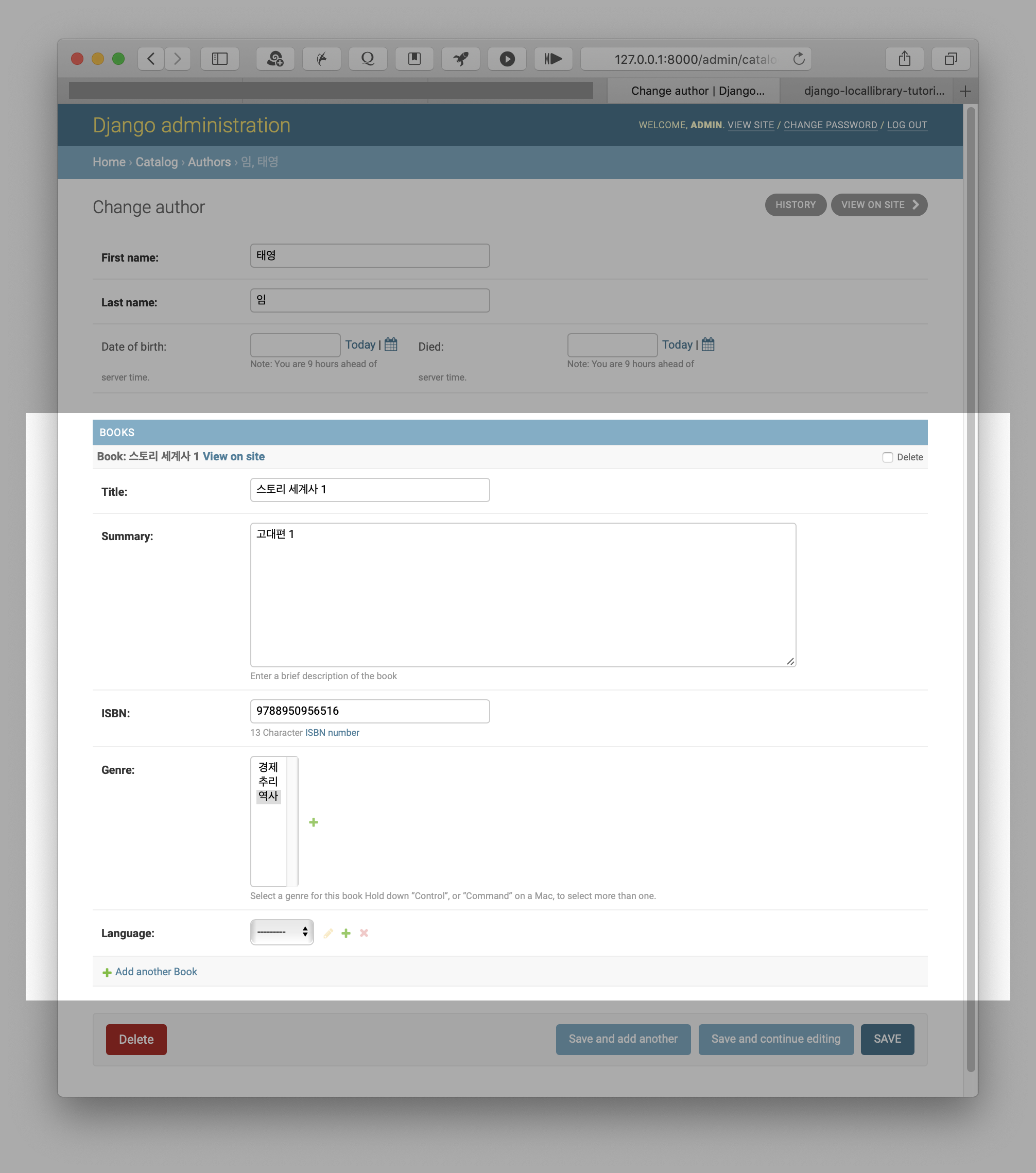Open the Language dropdown

pos(282,932)
